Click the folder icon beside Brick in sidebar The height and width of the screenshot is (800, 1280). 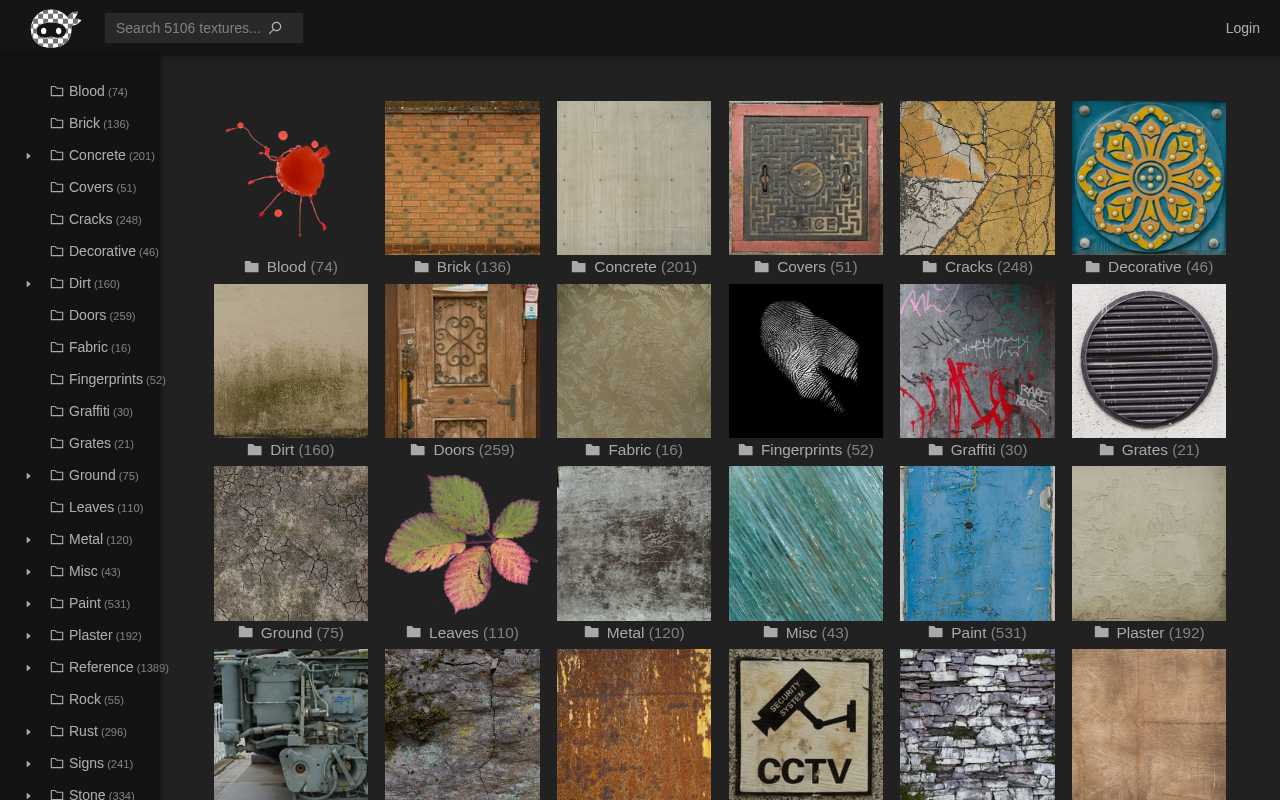coord(57,123)
